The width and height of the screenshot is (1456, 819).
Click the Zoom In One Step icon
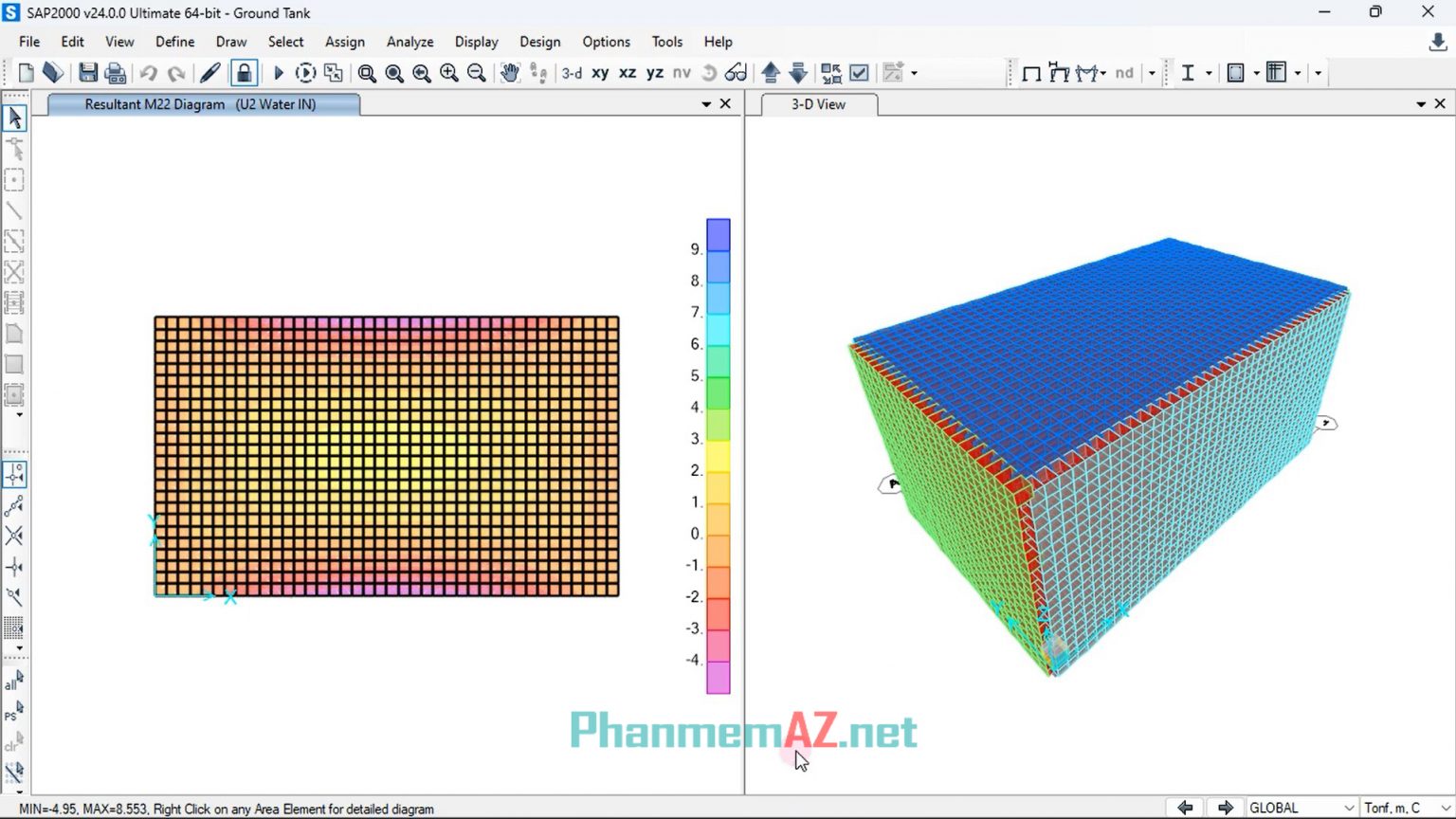tap(449, 73)
